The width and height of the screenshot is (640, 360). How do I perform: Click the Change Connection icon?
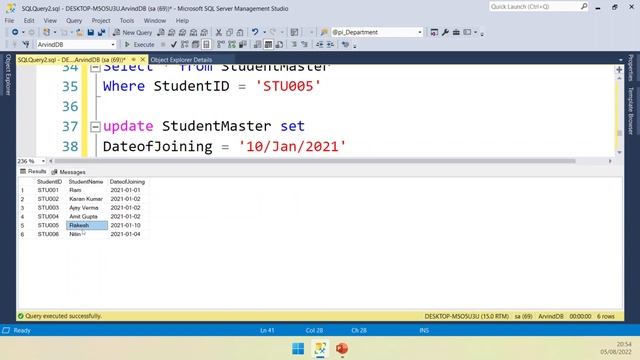click(26, 44)
